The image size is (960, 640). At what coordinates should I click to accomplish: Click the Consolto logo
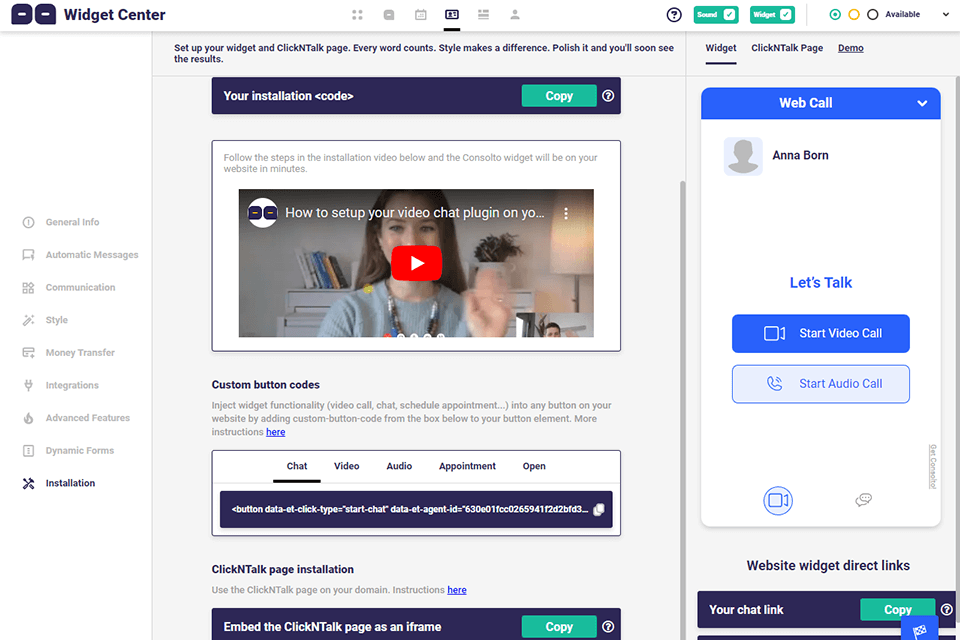[x=34, y=14]
